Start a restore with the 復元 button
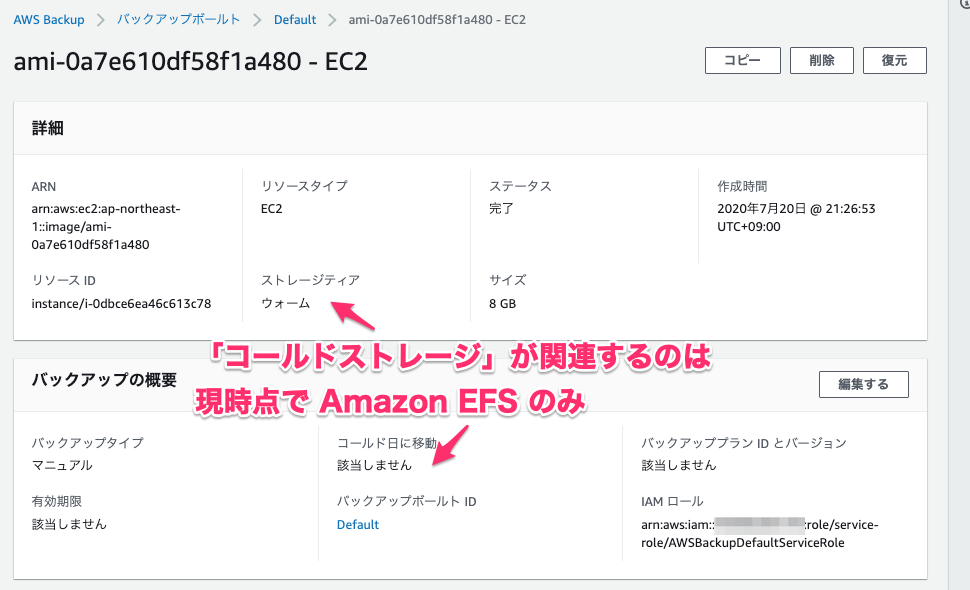This screenshot has height=590, width=970. point(894,60)
